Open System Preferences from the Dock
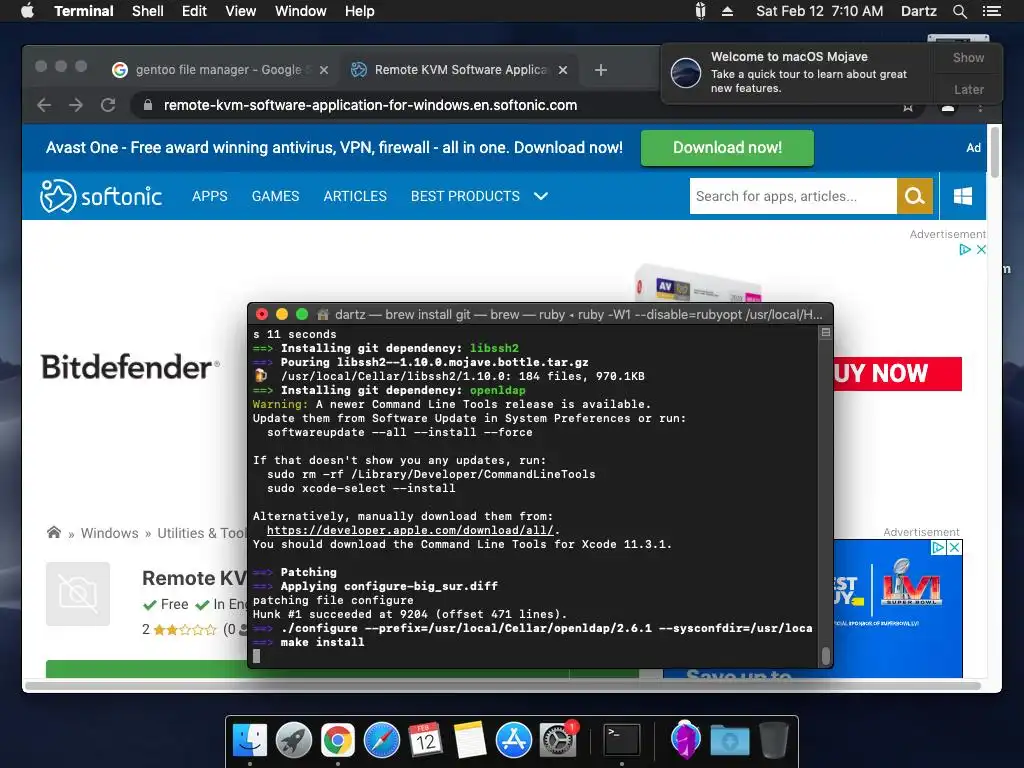The image size is (1024, 768). [x=558, y=740]
